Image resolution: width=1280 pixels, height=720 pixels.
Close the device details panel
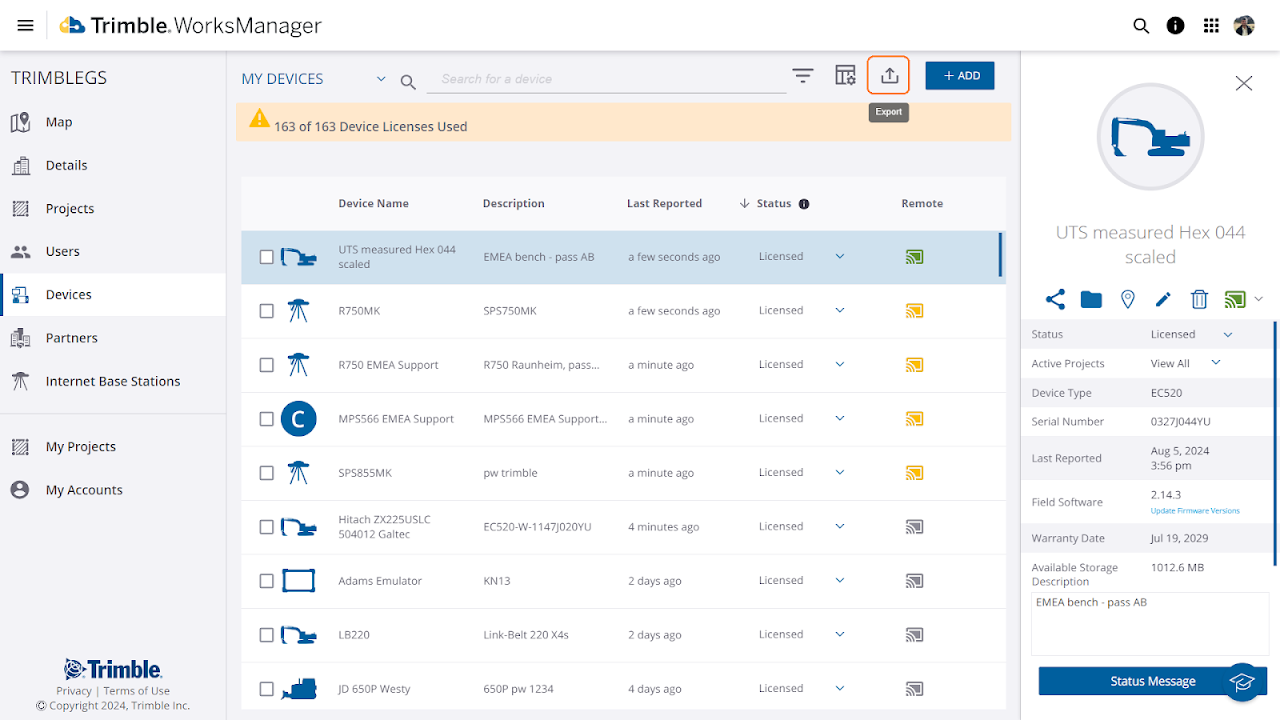[x=1244, y=83]
